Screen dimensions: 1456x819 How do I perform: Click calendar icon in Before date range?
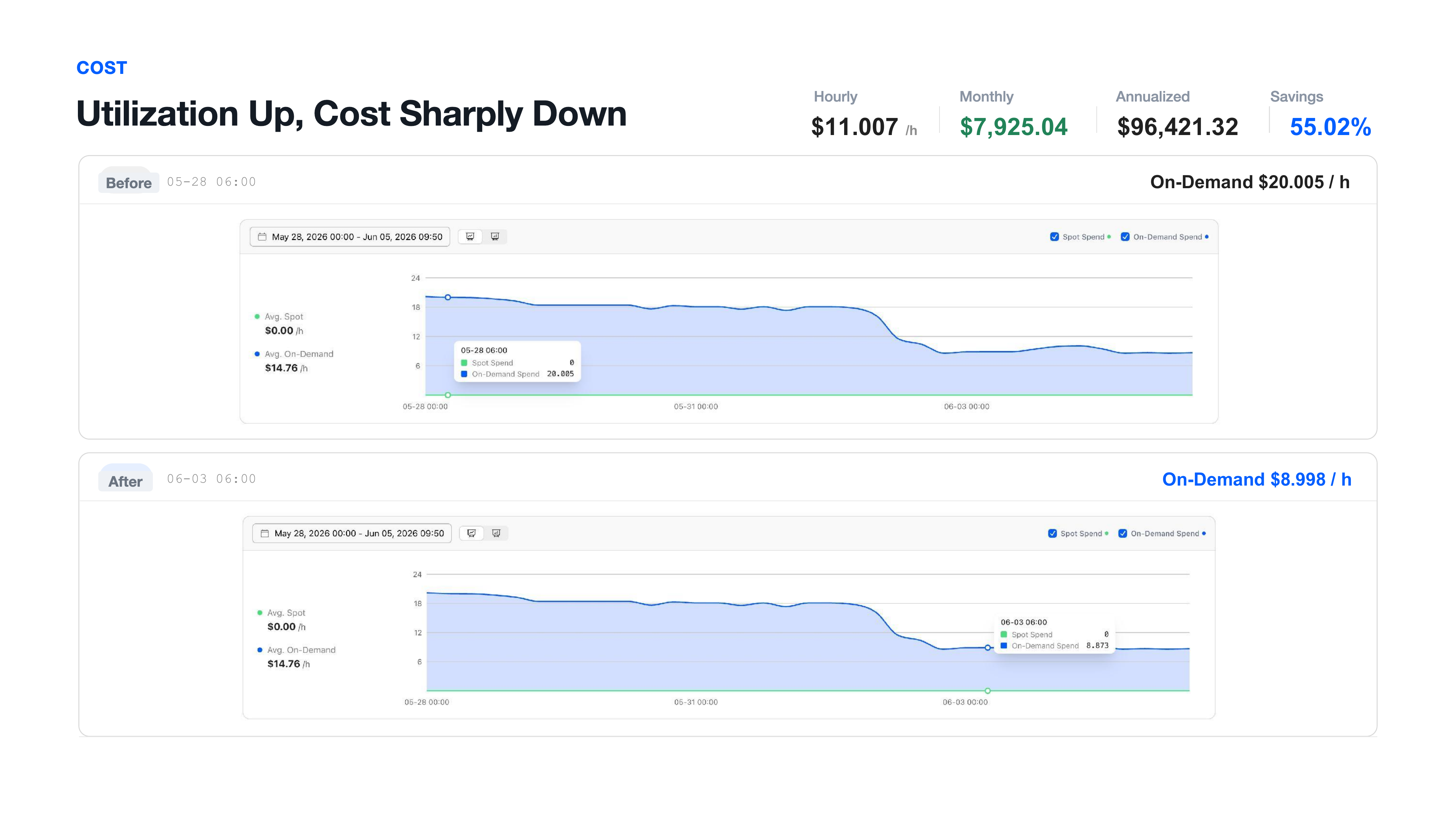click(262, 237)
